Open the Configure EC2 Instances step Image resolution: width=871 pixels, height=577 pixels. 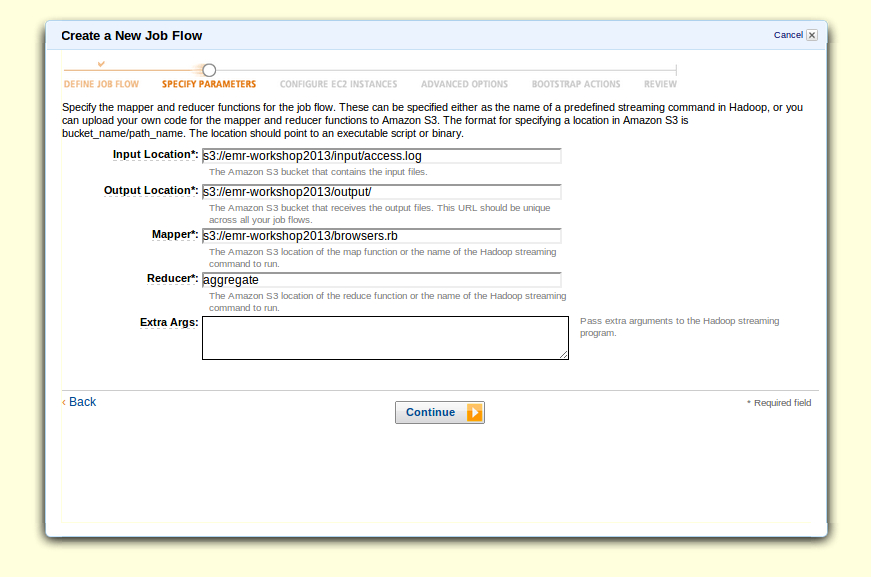(x=338, y=84)
